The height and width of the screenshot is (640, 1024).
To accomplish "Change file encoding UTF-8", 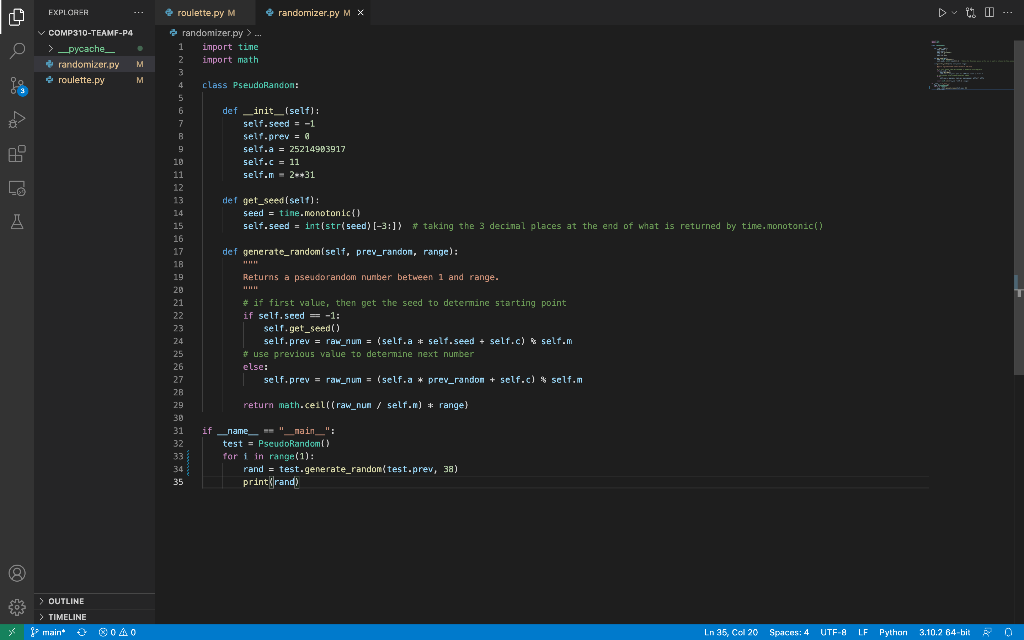I will tap(833, 632).
